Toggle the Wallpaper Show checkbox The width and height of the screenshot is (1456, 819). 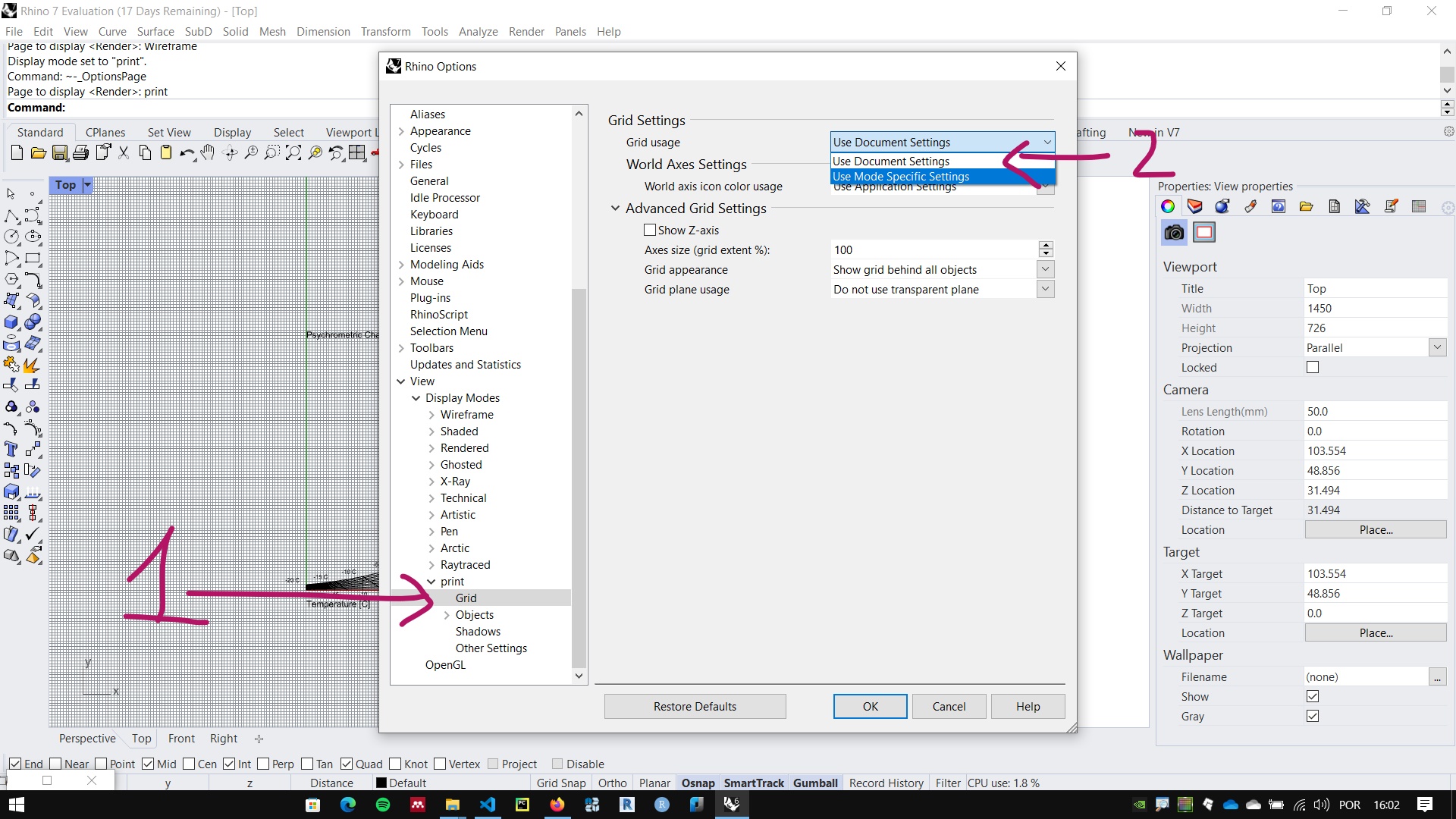point(1313,696)
